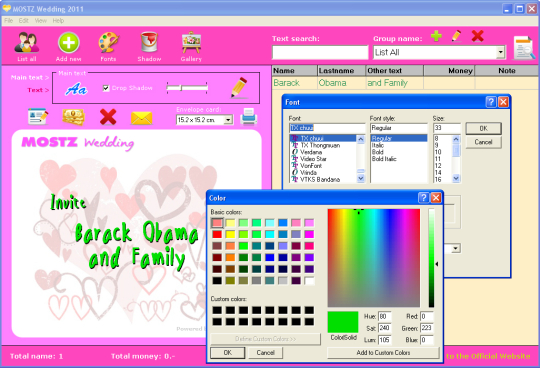Toggle the Drop Shadow checkbox

[106, 88]
